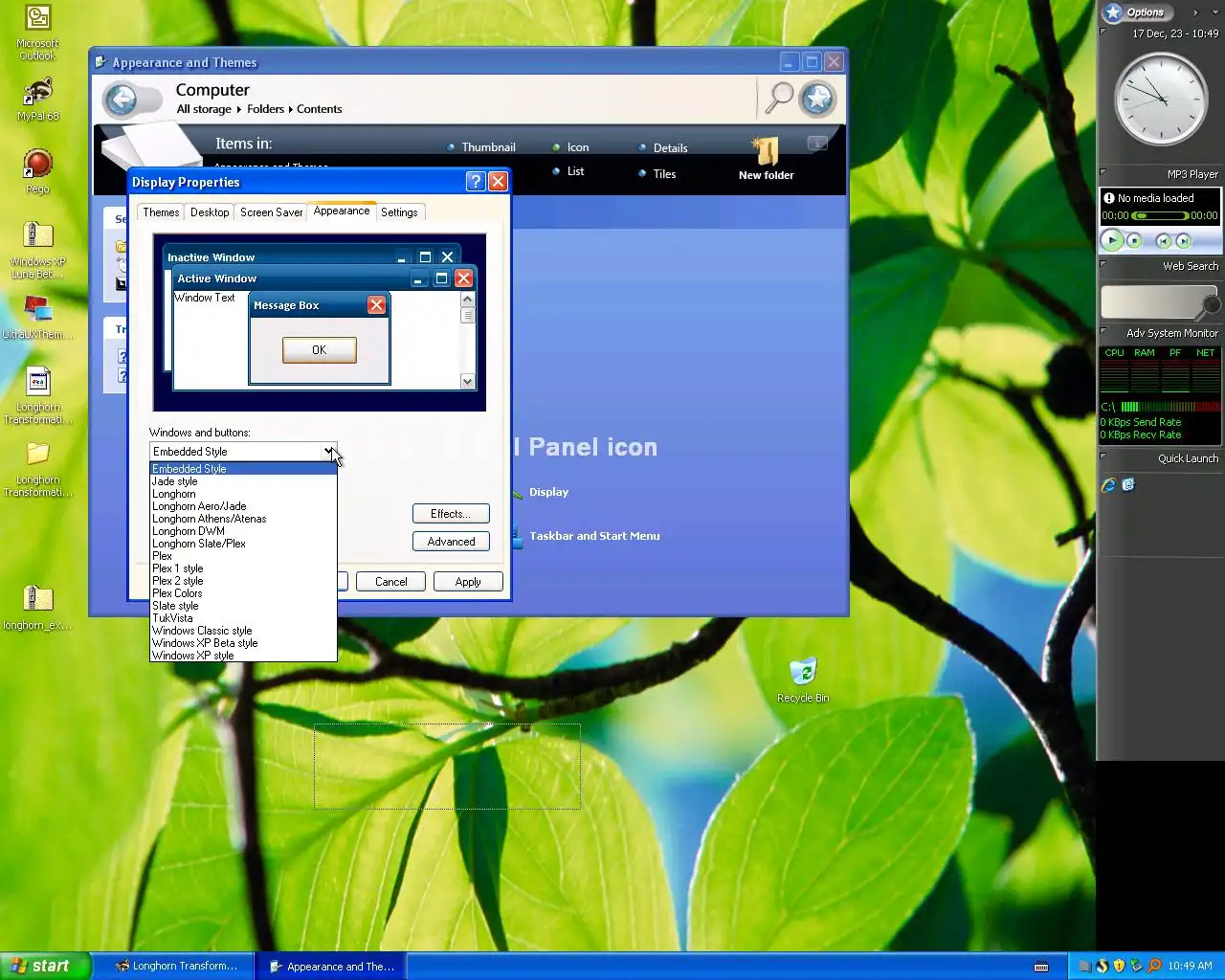Choose Jade style from the list
Viewport: 1225px width, 980px height.
243,481
